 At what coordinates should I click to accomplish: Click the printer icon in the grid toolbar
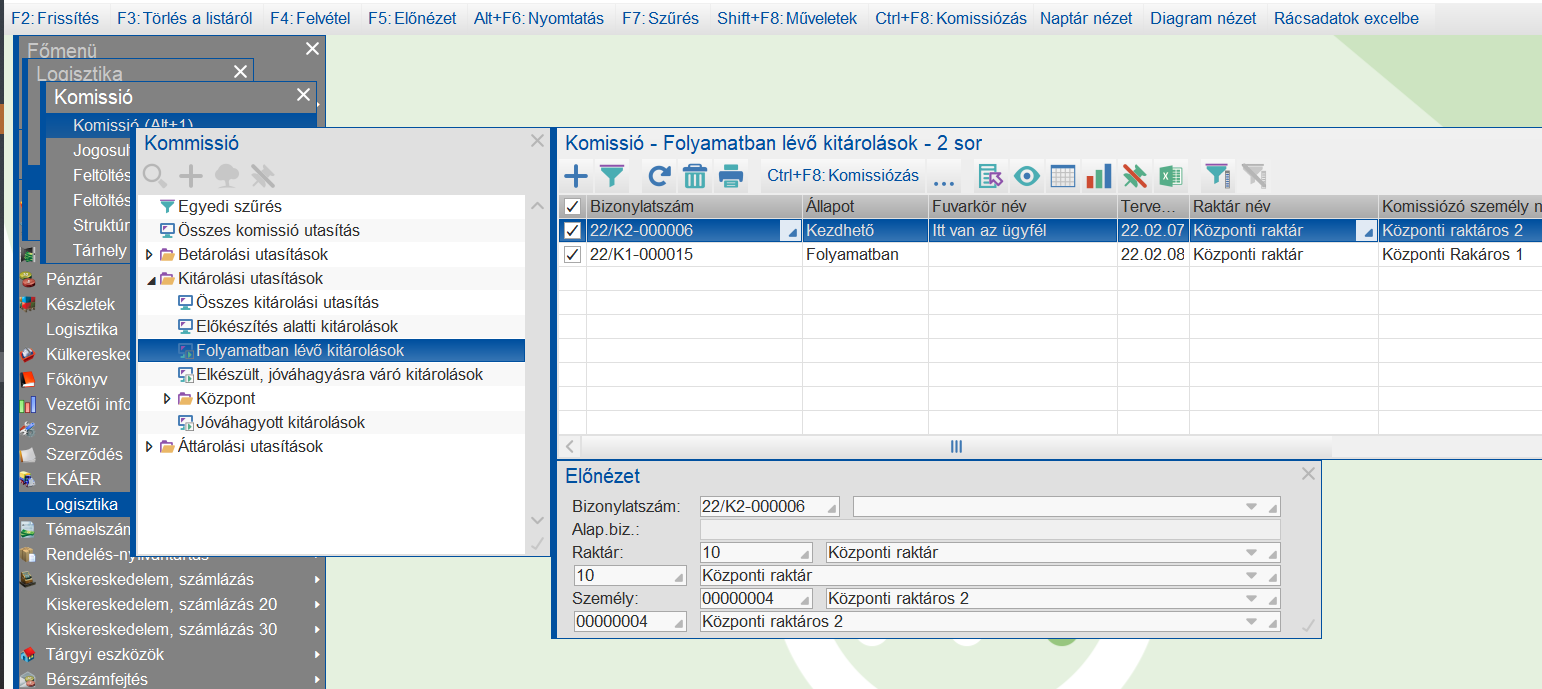[x=731, y=176]
